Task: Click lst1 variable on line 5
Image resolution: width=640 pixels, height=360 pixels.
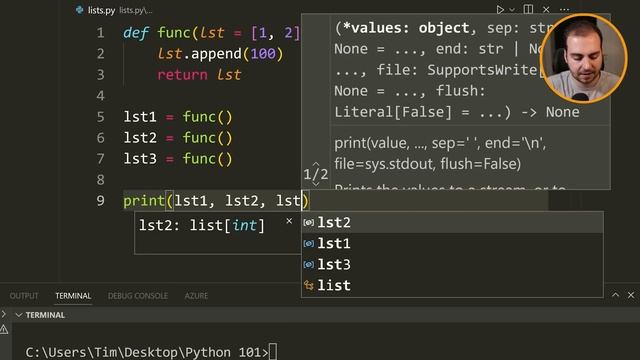Action: (140, 117)
